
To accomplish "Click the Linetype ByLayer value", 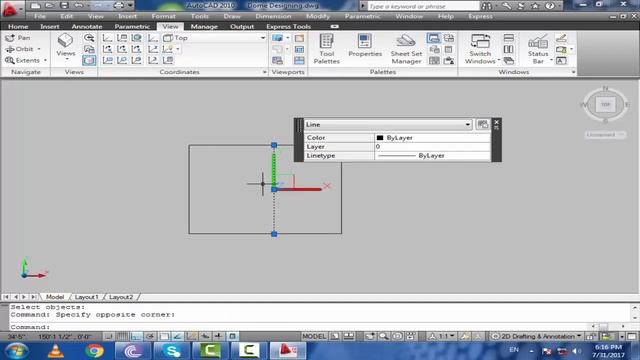I will (433, 156).
